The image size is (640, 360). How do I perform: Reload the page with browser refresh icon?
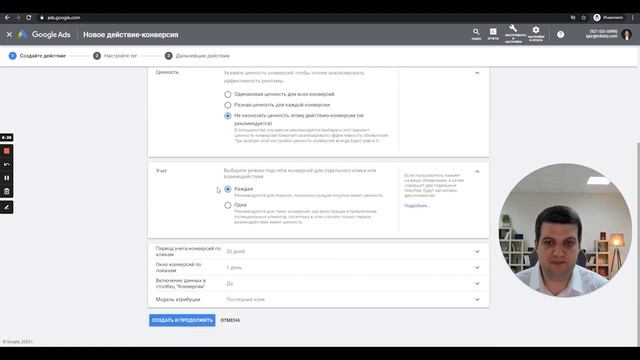(x=29, y=18)
